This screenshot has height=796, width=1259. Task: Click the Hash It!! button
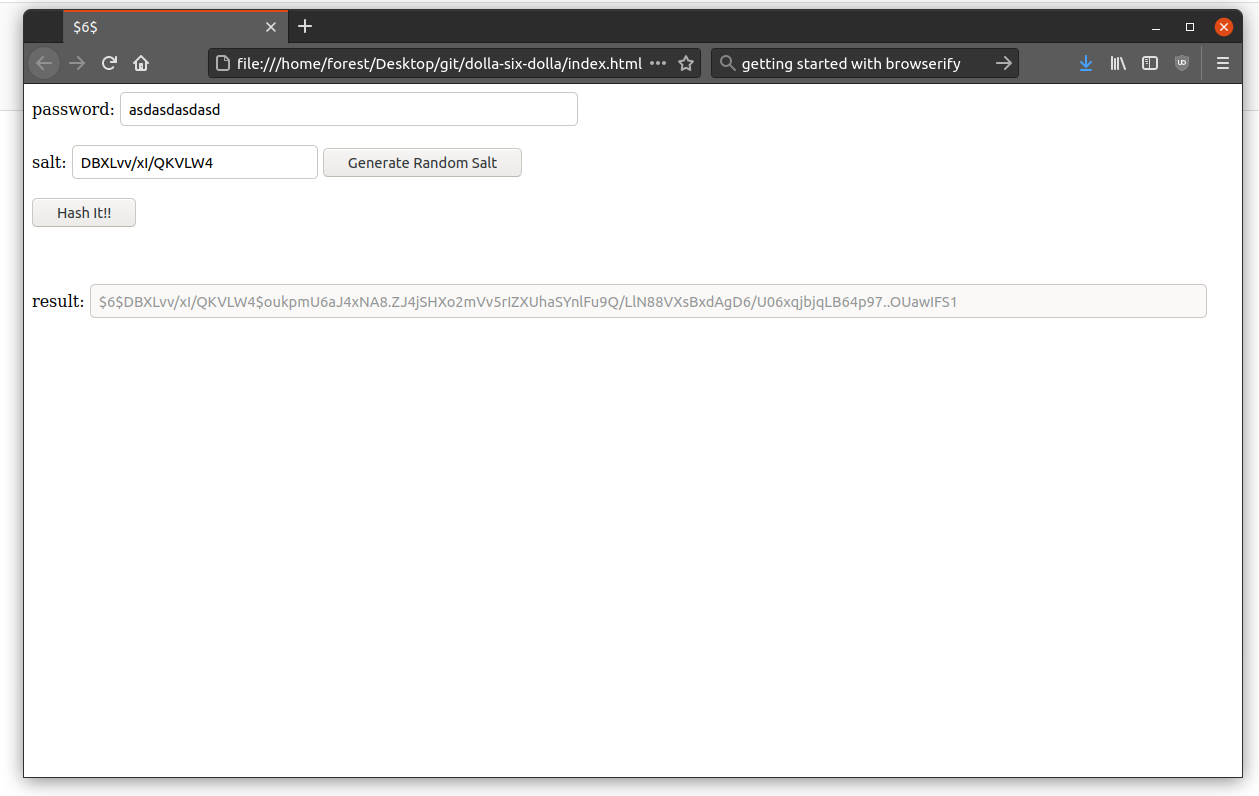[84, 212]
